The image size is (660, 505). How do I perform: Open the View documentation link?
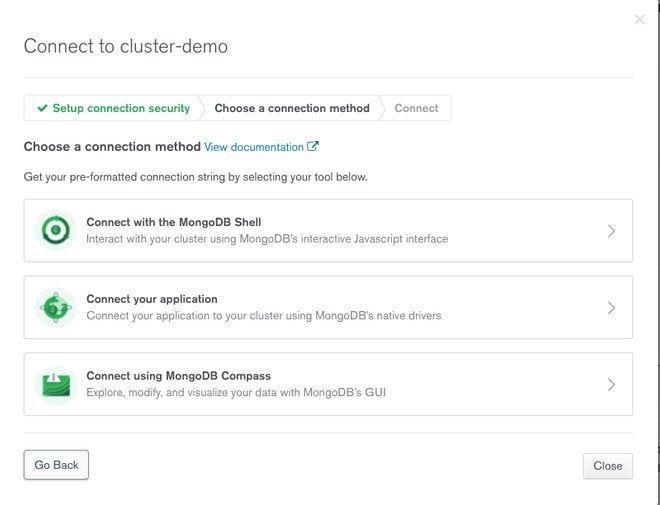coord(254,147)
